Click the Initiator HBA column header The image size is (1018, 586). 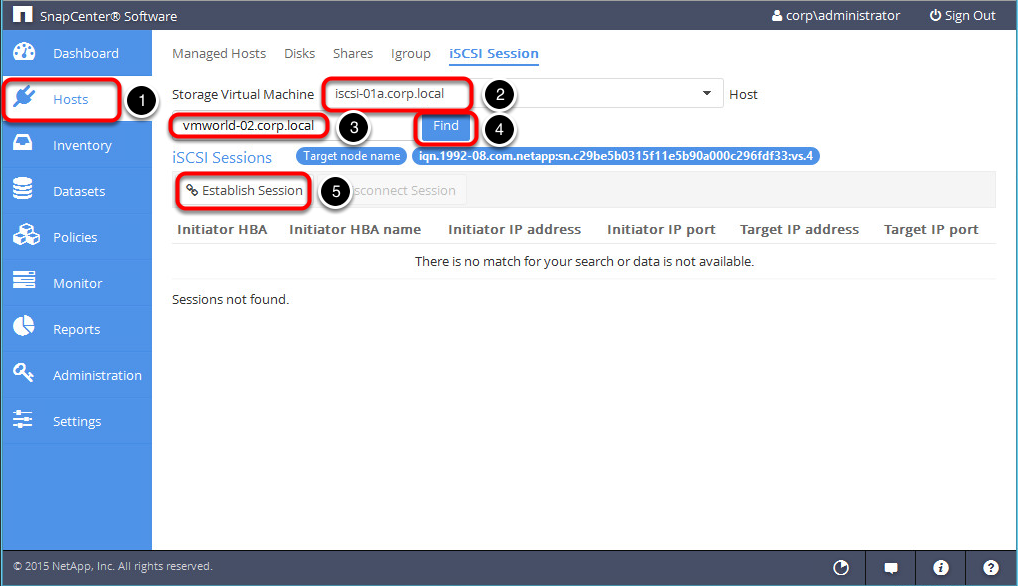click(222, 230)
